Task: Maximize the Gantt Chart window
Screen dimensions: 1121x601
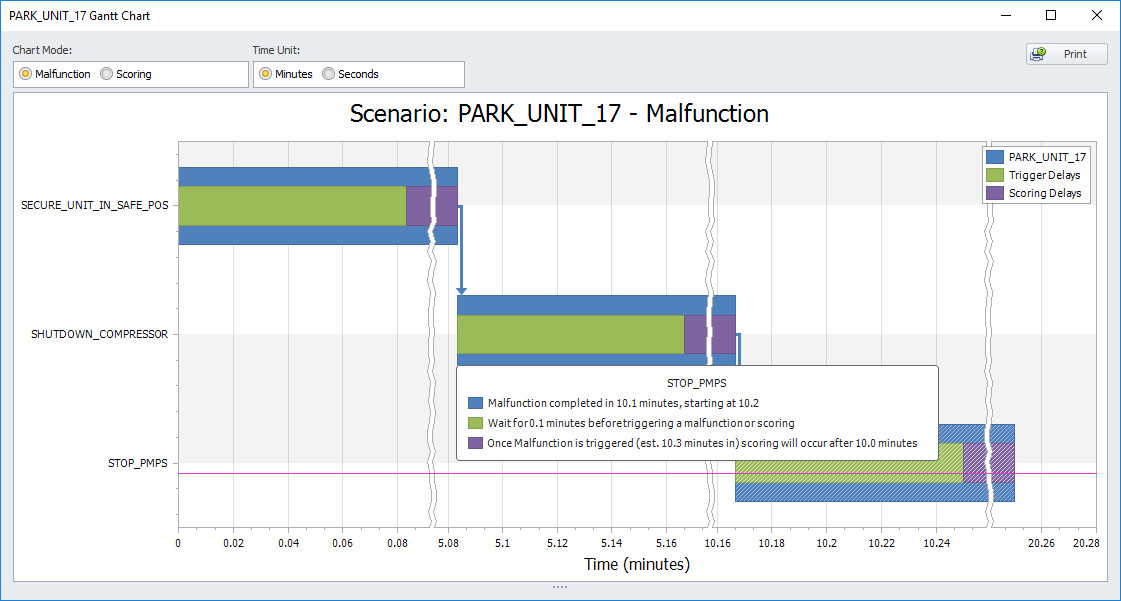Action: click(x=1051, y=16)
